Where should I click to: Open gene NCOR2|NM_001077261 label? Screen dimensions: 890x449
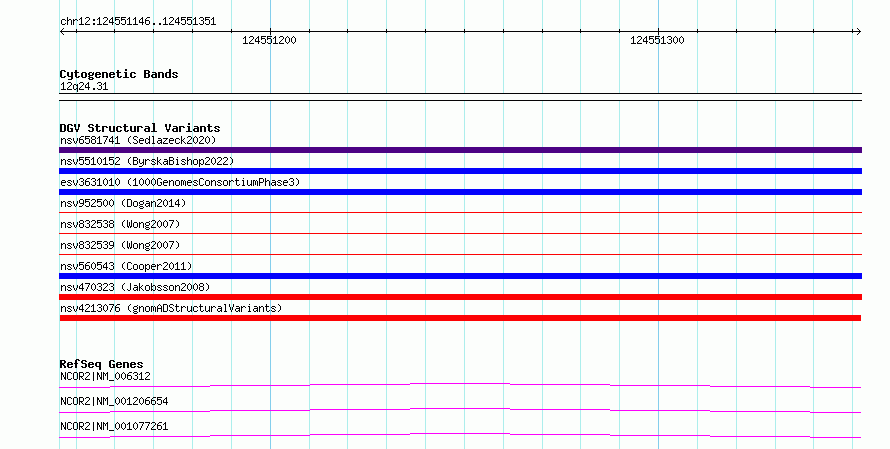pyautogui.click(x=114, y=426)
